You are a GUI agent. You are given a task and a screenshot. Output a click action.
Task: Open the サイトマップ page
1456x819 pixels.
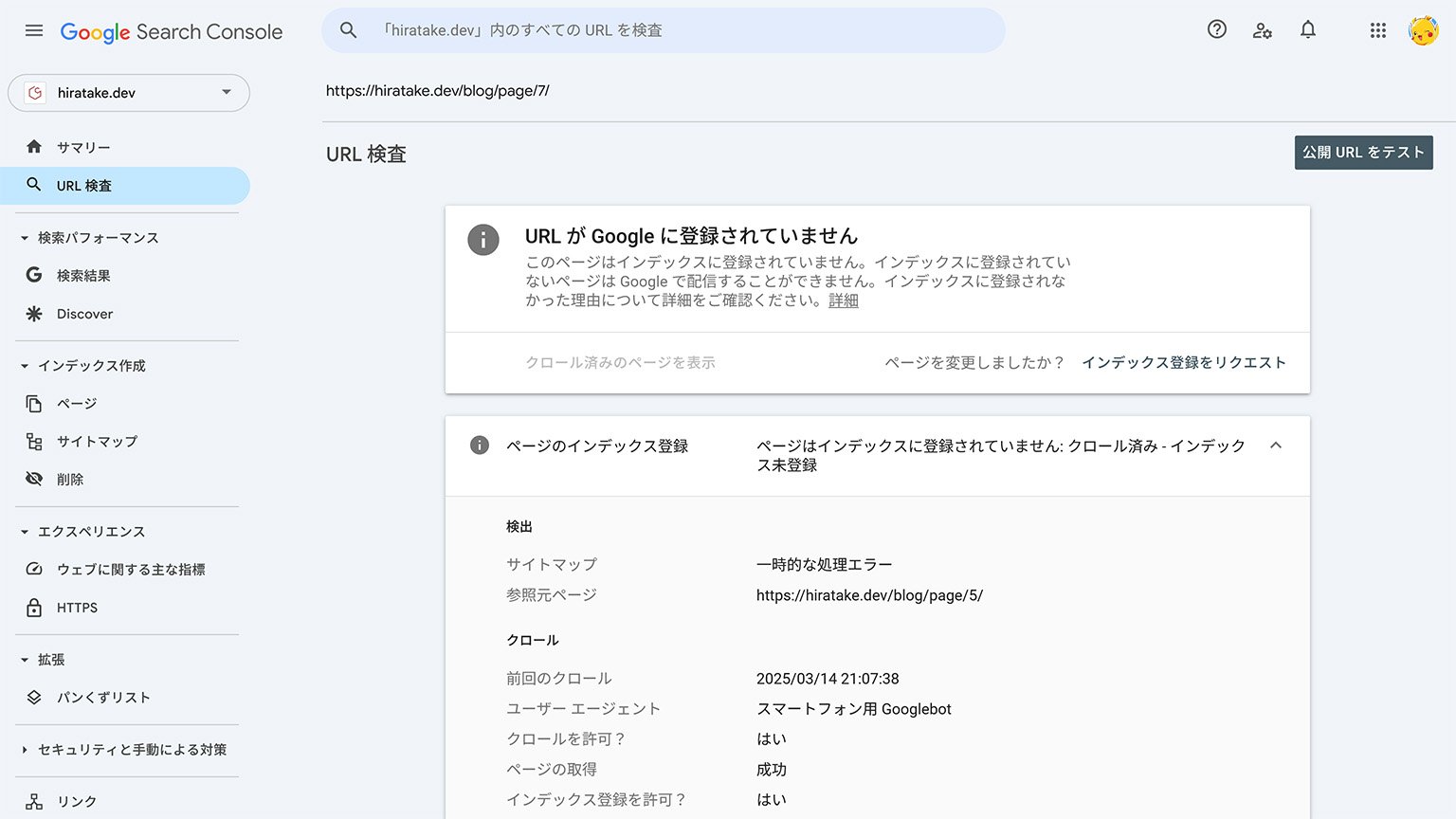(125, 442)
